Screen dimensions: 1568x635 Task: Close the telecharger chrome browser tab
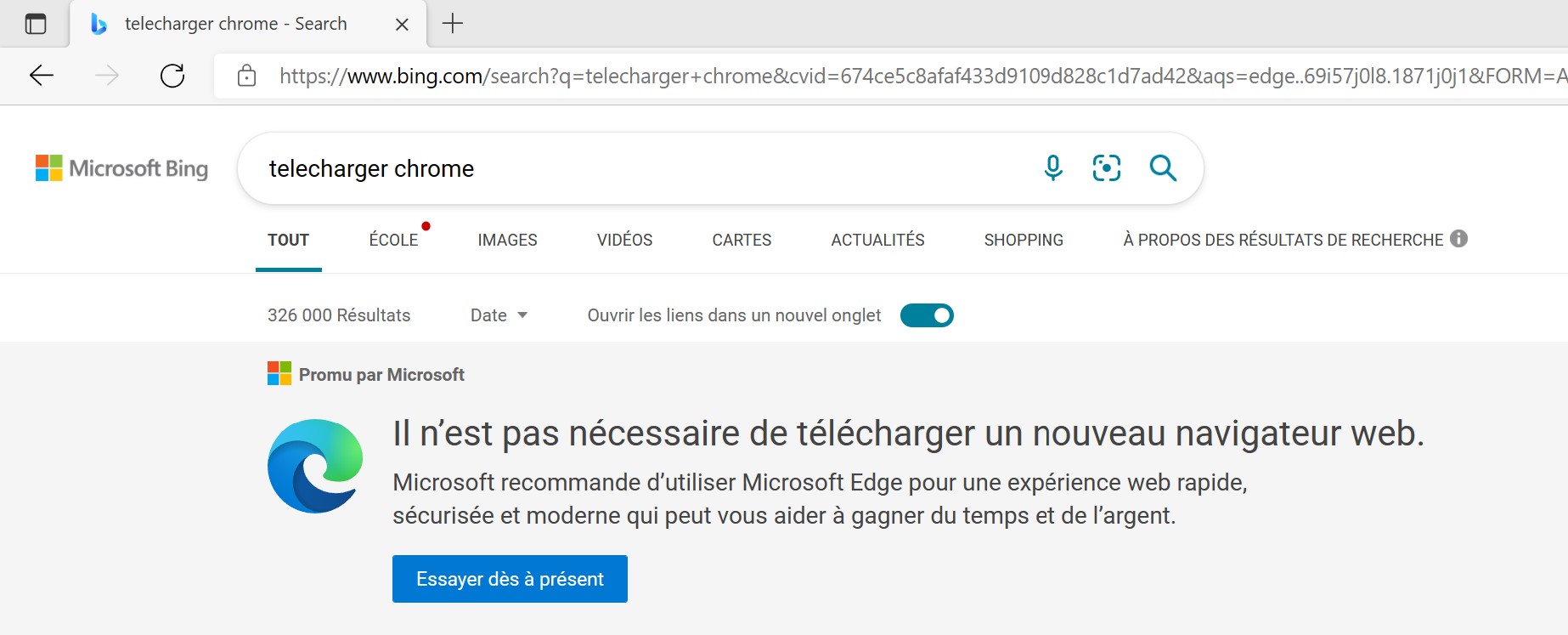point(402,25)
